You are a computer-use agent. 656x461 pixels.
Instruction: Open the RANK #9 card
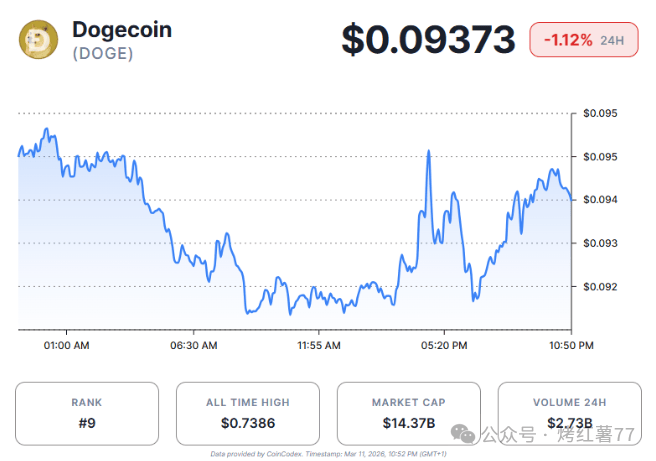(x=86, y=412)
